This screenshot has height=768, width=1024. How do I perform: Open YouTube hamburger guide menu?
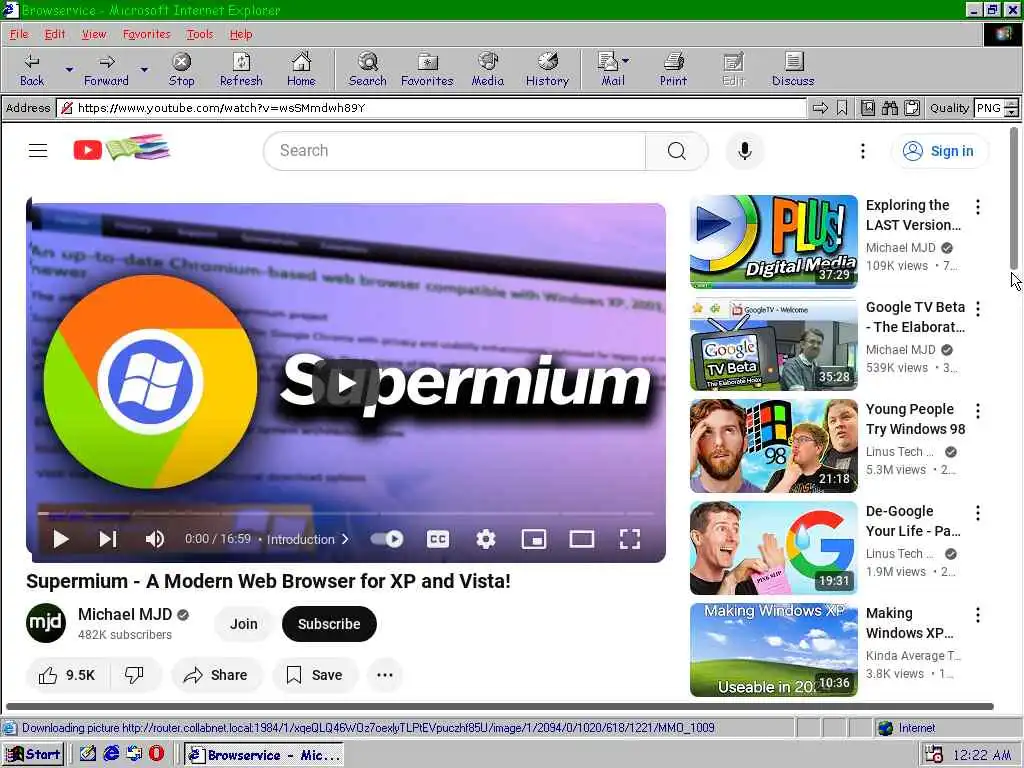point(38,151)
